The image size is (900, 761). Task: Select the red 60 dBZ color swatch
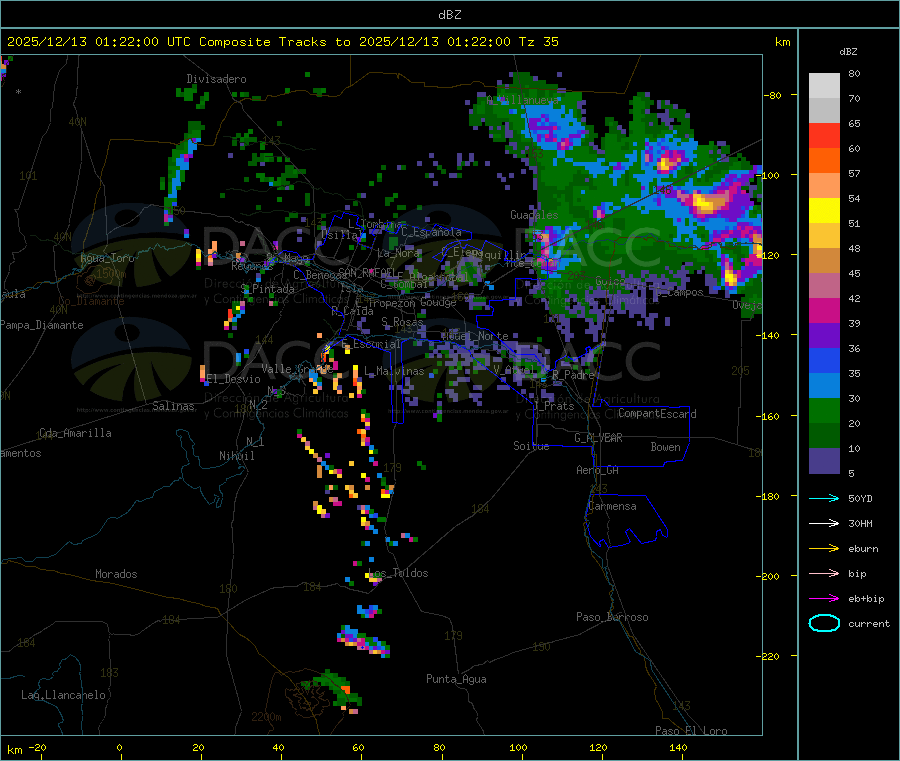click(824, 135)
